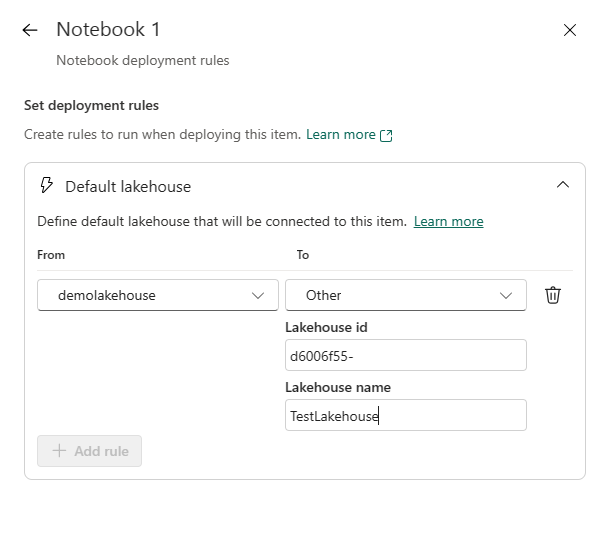599x545 pixels.
Task: Click the chevron arrow in demolakehouse dropdown
Action: tap(258, 296)
